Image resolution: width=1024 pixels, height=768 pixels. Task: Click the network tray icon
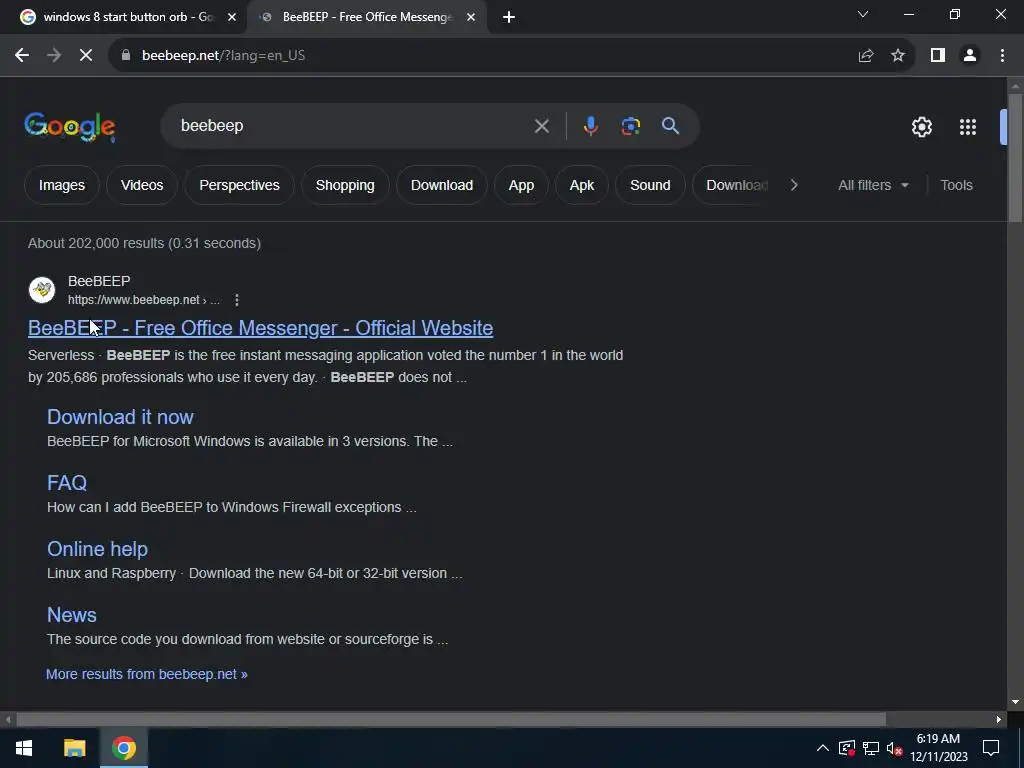(x=871, y=748)
